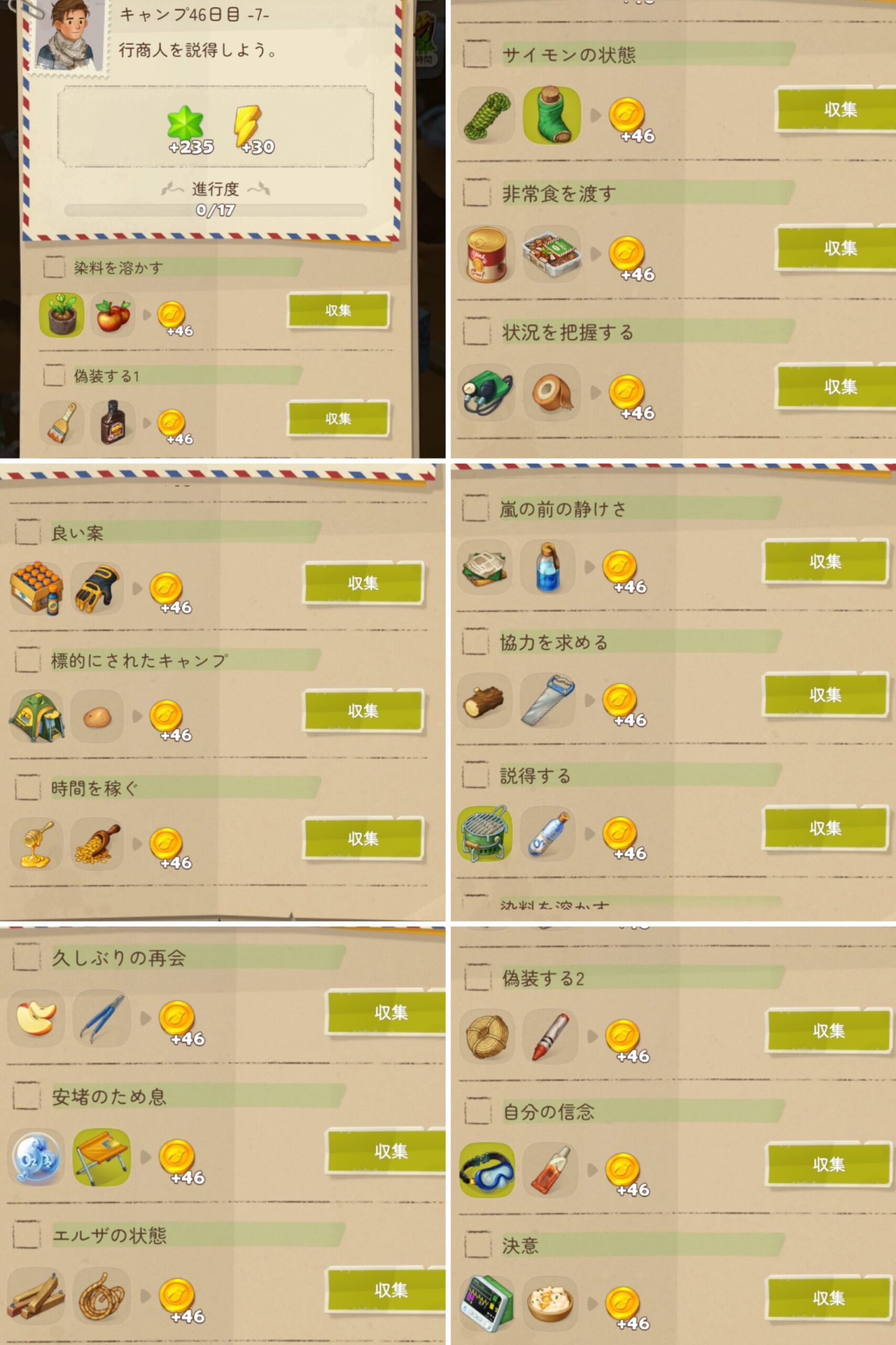The image size is (896, 1345).
Task: Click the folding camp chair icon
Action: 101,1157
